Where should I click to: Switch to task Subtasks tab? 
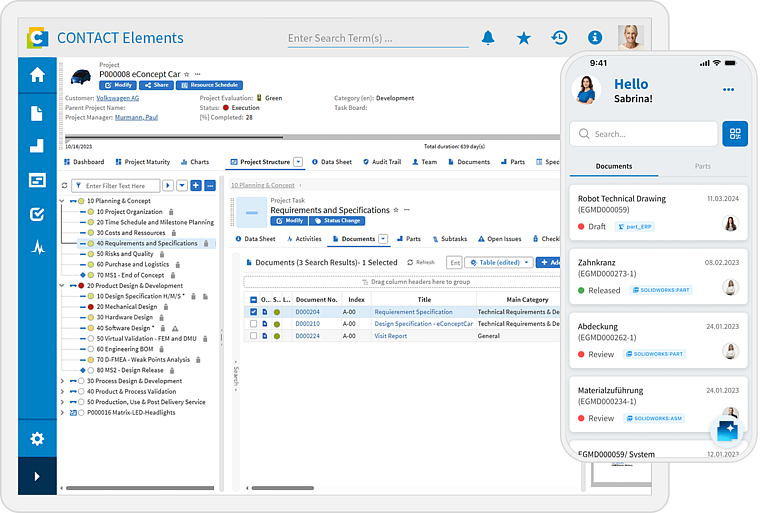tap(450, 239)
